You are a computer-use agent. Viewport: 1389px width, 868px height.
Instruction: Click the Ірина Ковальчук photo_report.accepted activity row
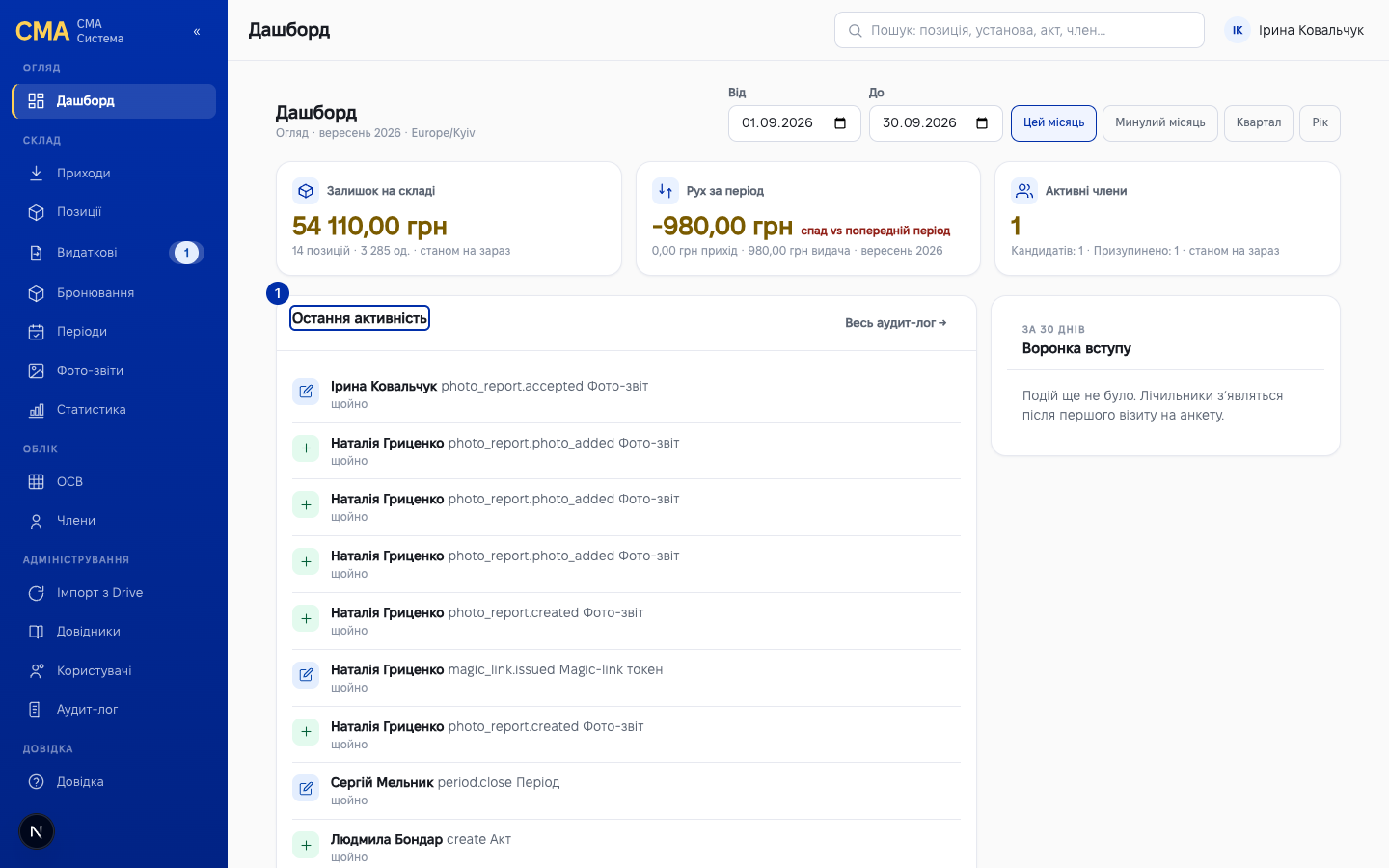pos(626,394)
